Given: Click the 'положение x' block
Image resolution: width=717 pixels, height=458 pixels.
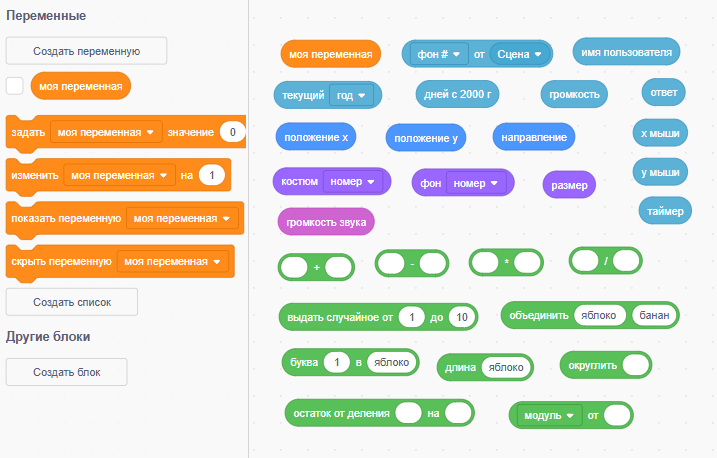Looking at the screenshot, I should (x=316, y=136).
